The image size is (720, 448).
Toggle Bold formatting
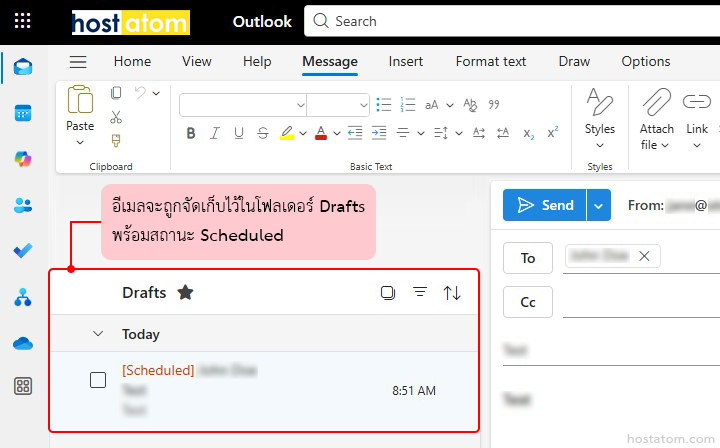(x=191, y=134)
